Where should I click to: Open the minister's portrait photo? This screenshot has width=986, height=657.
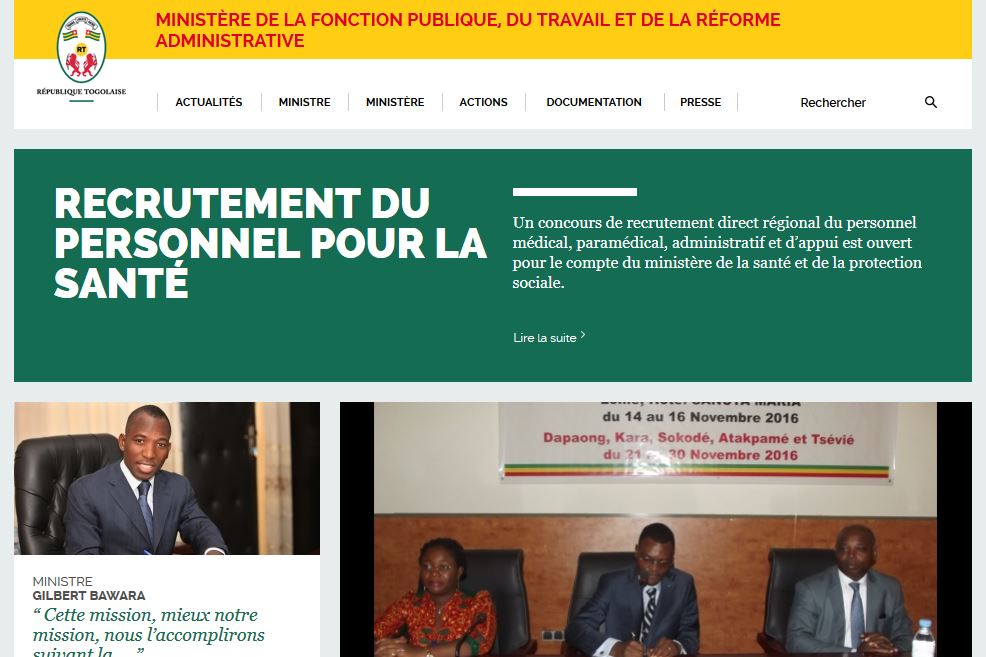[167, 478]
